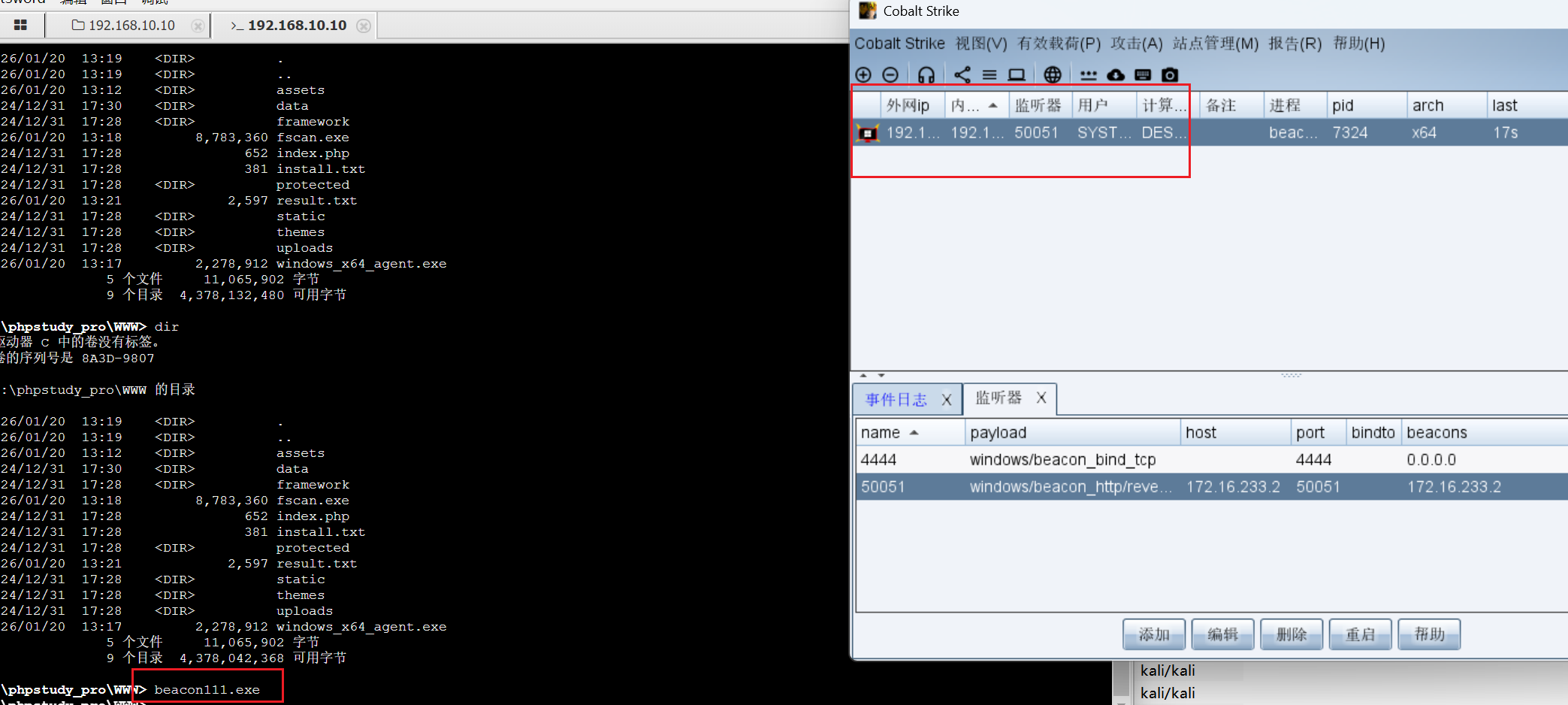Click the pid 7324 session cell
The height and width of the screenshot is (705, 1568).
pyautogui.click(x=1367, y=133)
